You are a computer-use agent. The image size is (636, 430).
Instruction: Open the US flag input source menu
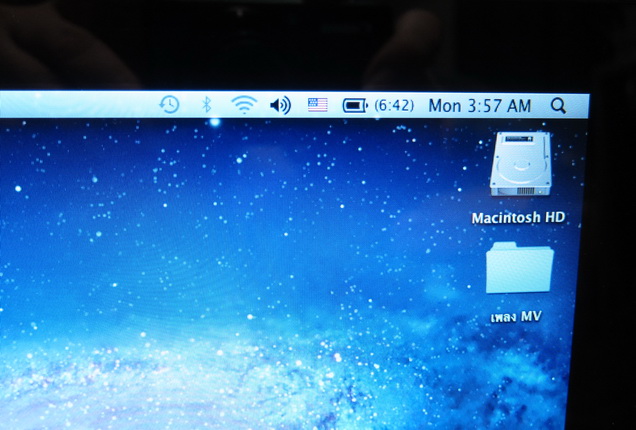[318, 105]
